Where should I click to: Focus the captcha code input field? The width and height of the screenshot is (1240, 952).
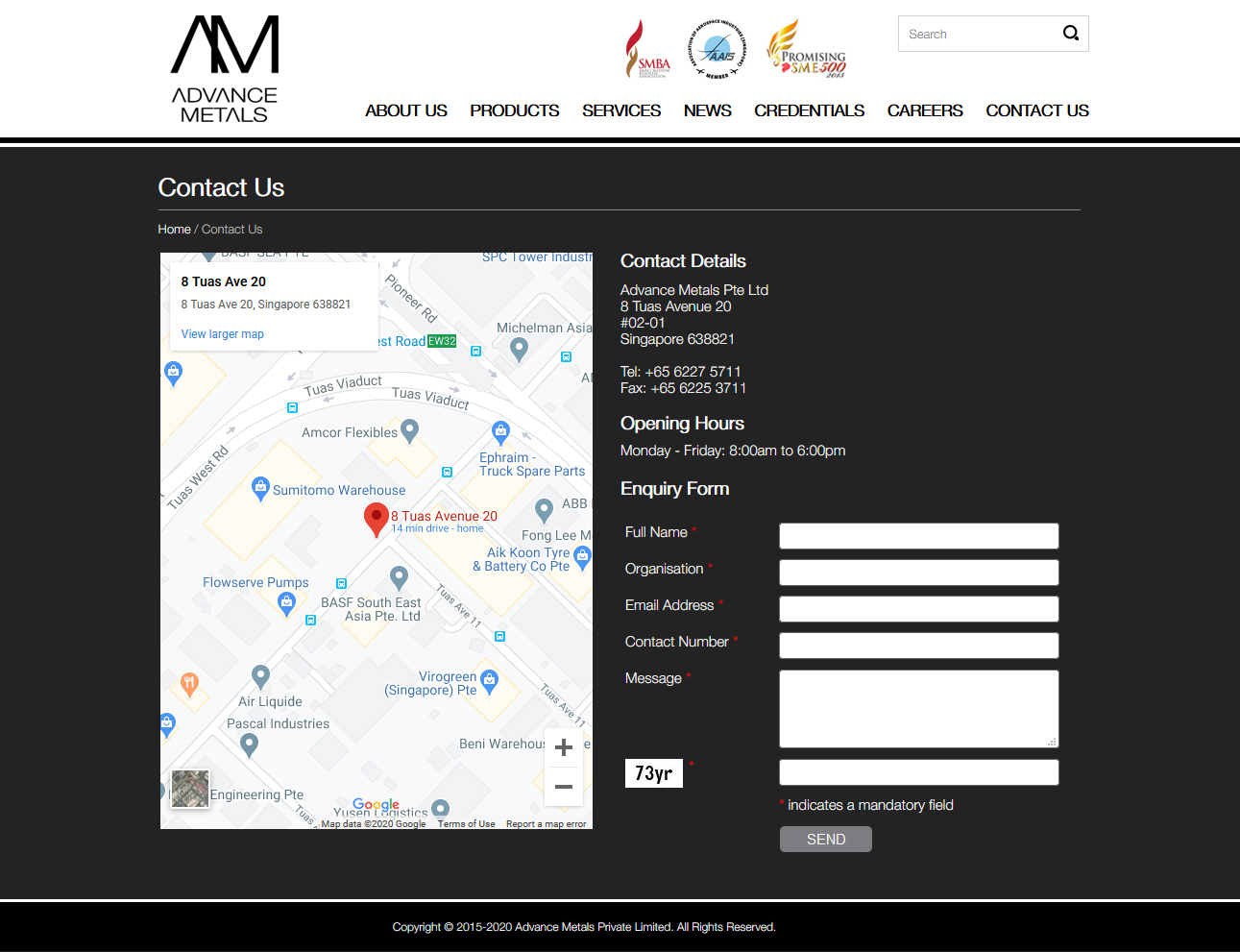click(918, 772)
